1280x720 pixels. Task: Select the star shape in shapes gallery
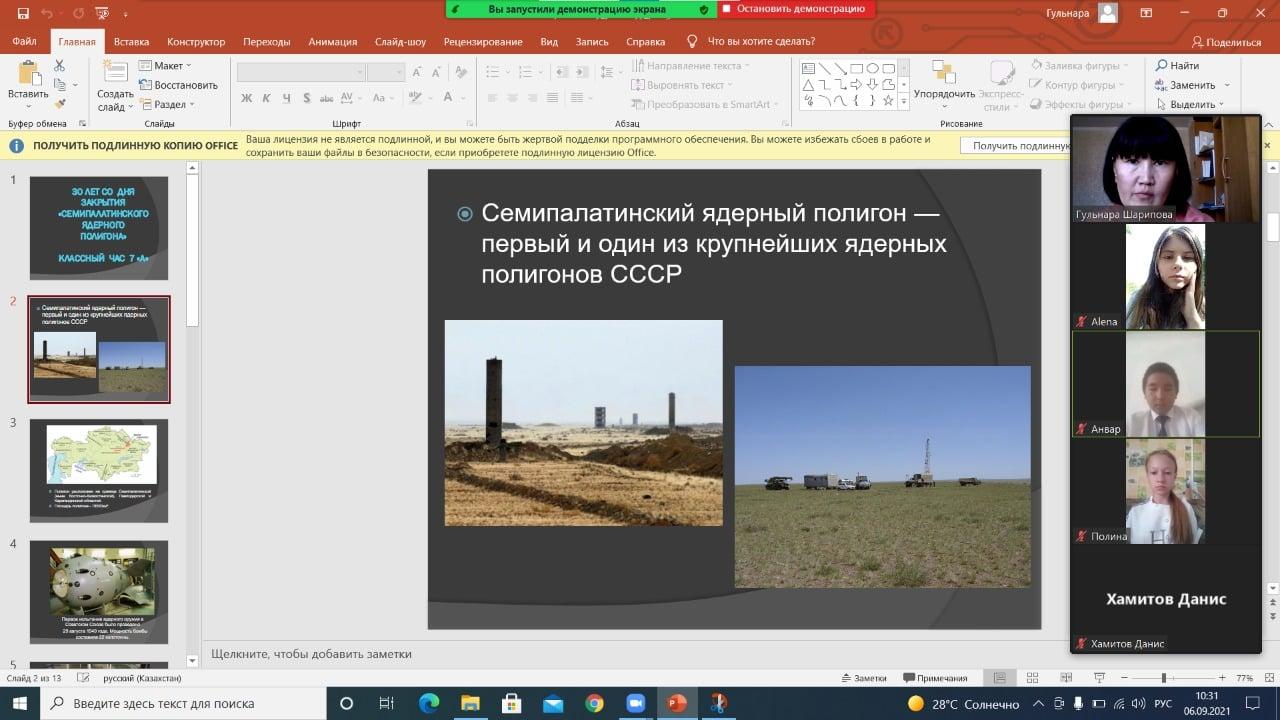pyautogui.click(x=889, y=100)
